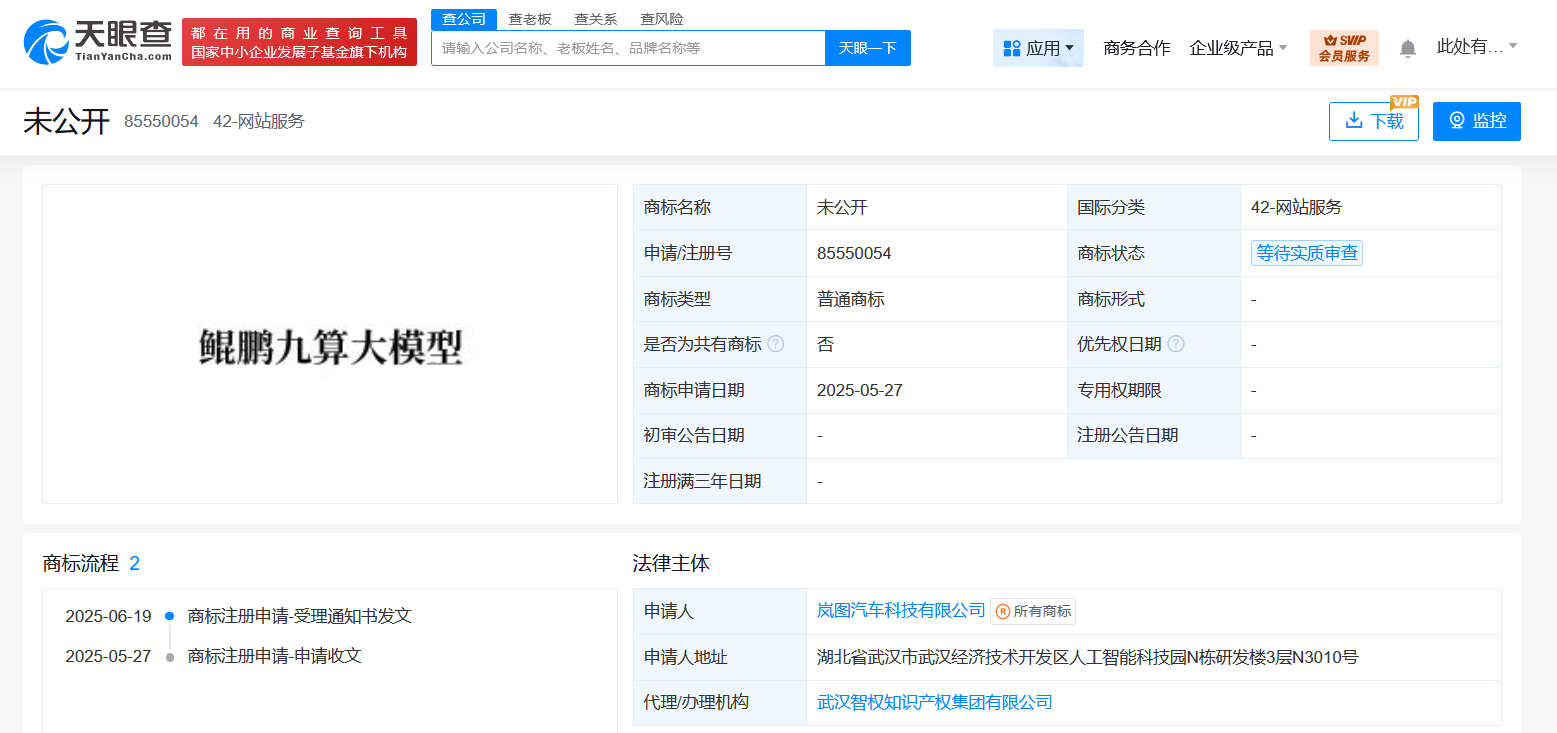Click the red promotional banner
Viewport: 1557px width, 733px height.
[x=299, y=42]
